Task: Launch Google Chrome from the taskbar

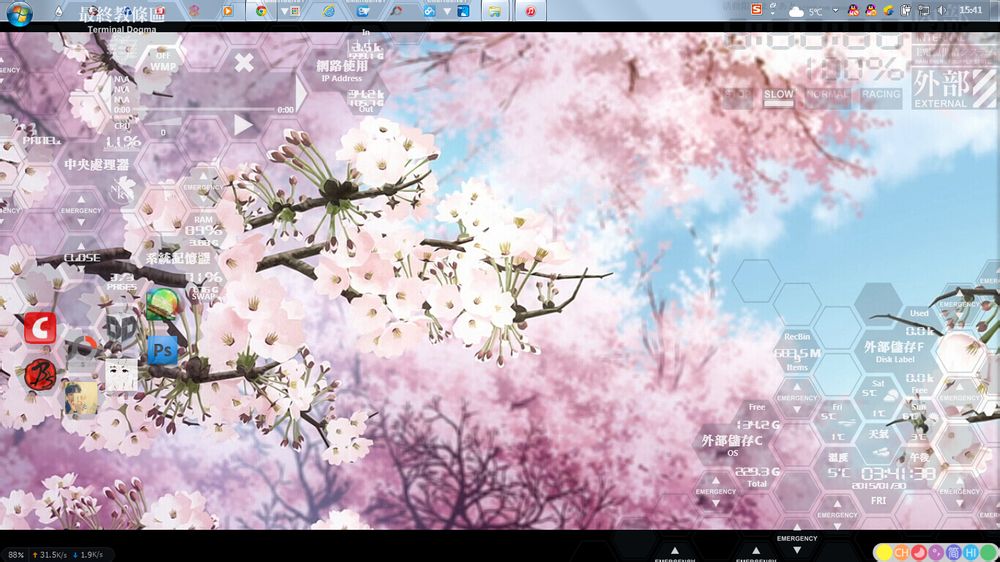Action: pyautogui.click(x=261, y=11)
